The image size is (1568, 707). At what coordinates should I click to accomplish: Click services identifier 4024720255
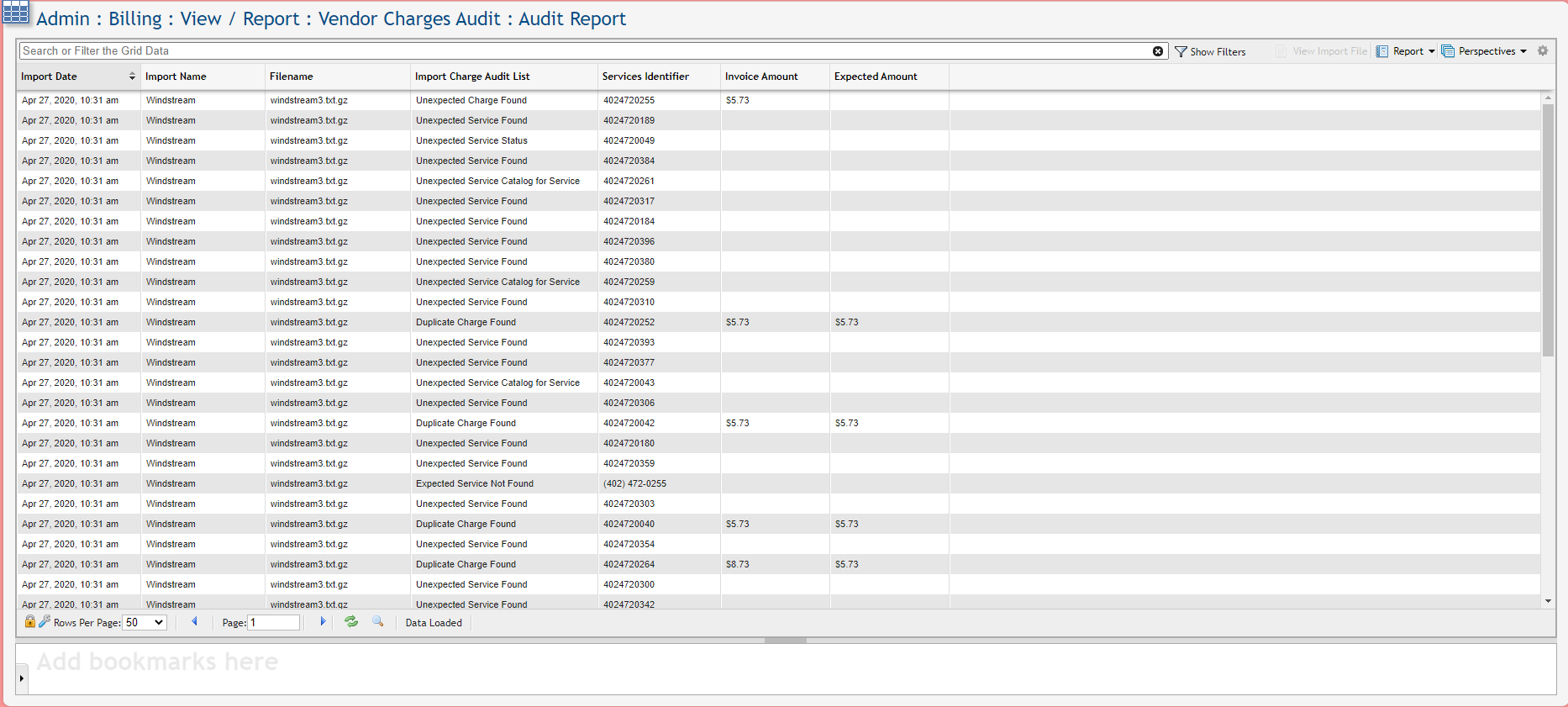pos(629,100)
